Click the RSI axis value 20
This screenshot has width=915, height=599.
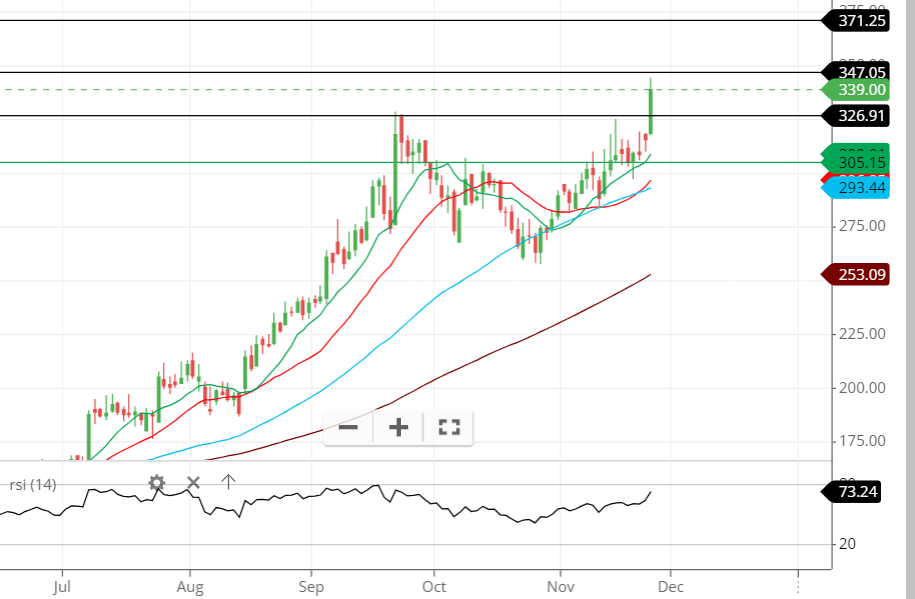(x=847, y=544)
